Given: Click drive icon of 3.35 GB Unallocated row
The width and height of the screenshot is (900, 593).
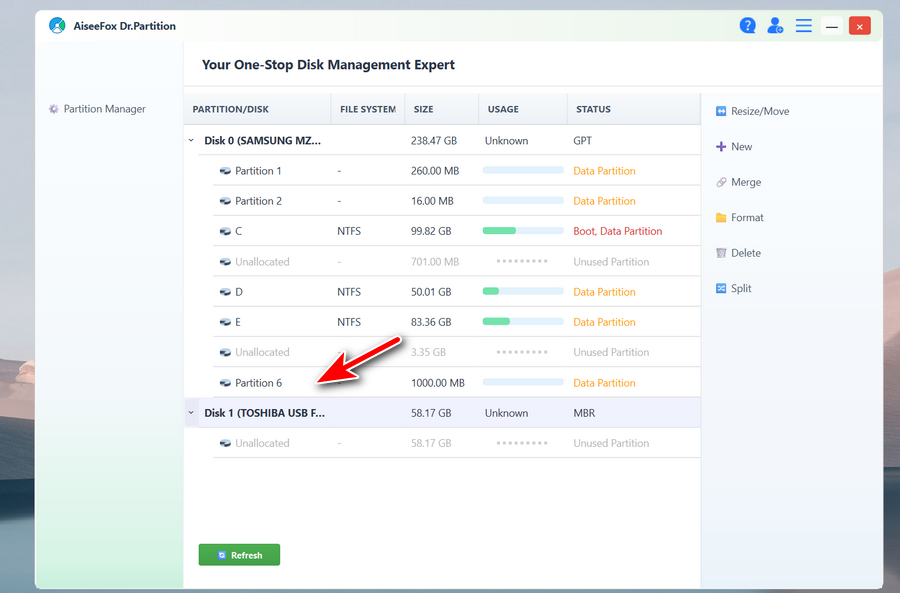Looking at the screenshot, I should (x=225, y=352).
